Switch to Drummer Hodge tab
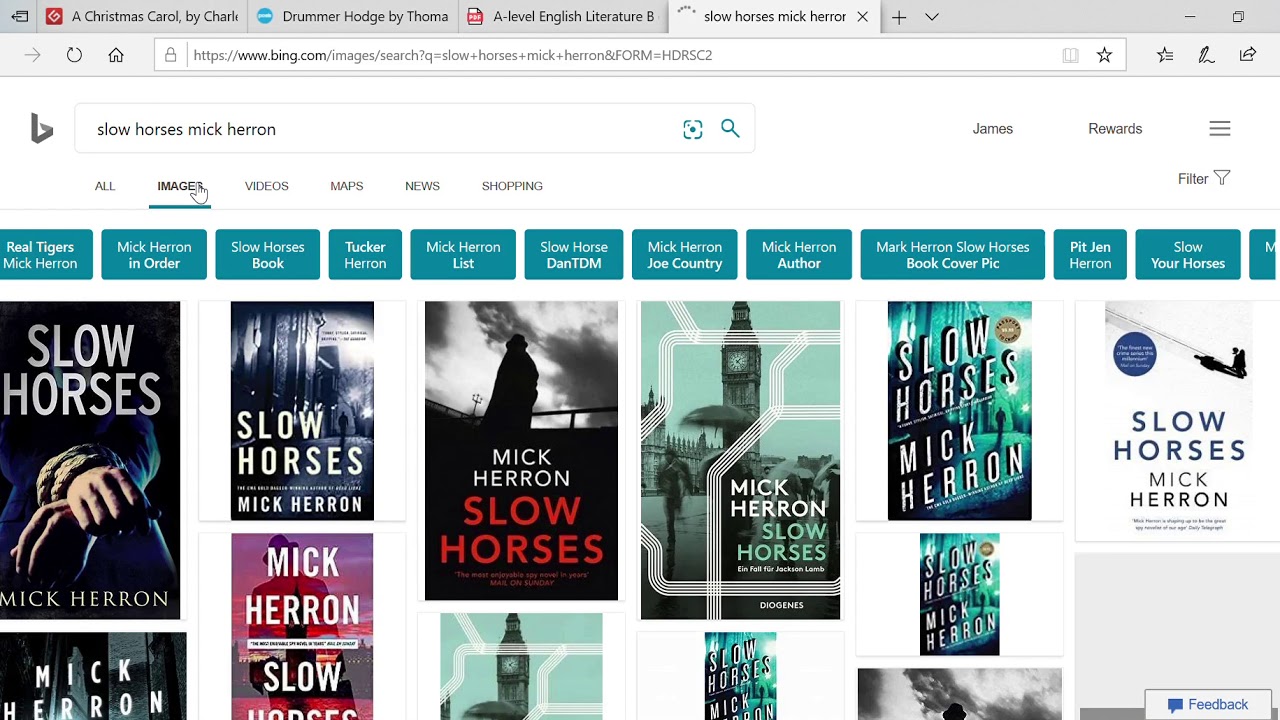 tap(354, 17)
